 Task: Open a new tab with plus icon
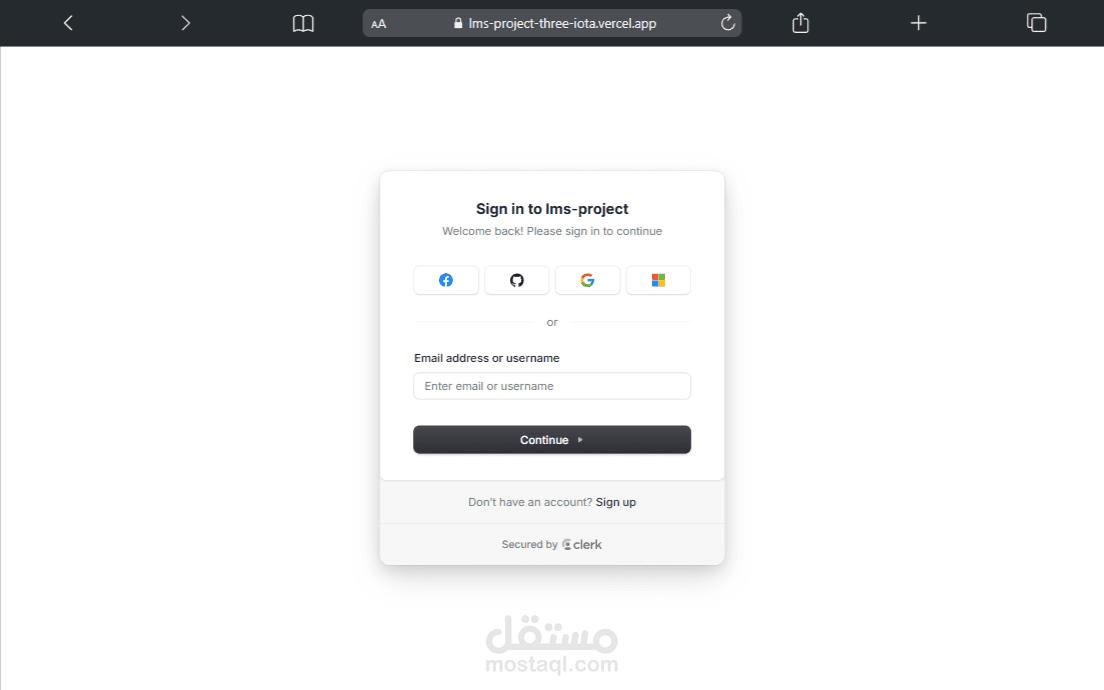click(918, 23)
